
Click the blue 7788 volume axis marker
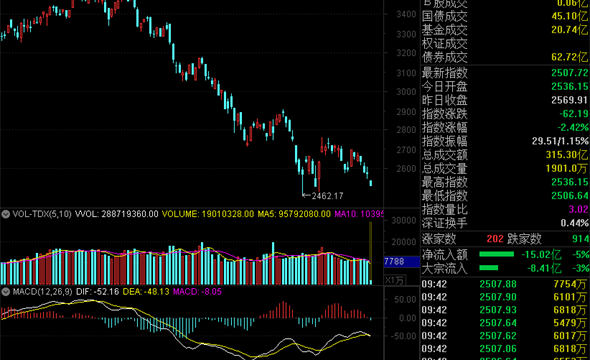[402, 261]
